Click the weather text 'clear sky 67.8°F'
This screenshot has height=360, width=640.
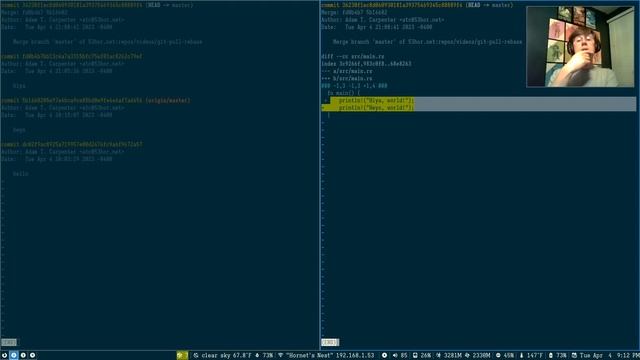tap(226, 356)
